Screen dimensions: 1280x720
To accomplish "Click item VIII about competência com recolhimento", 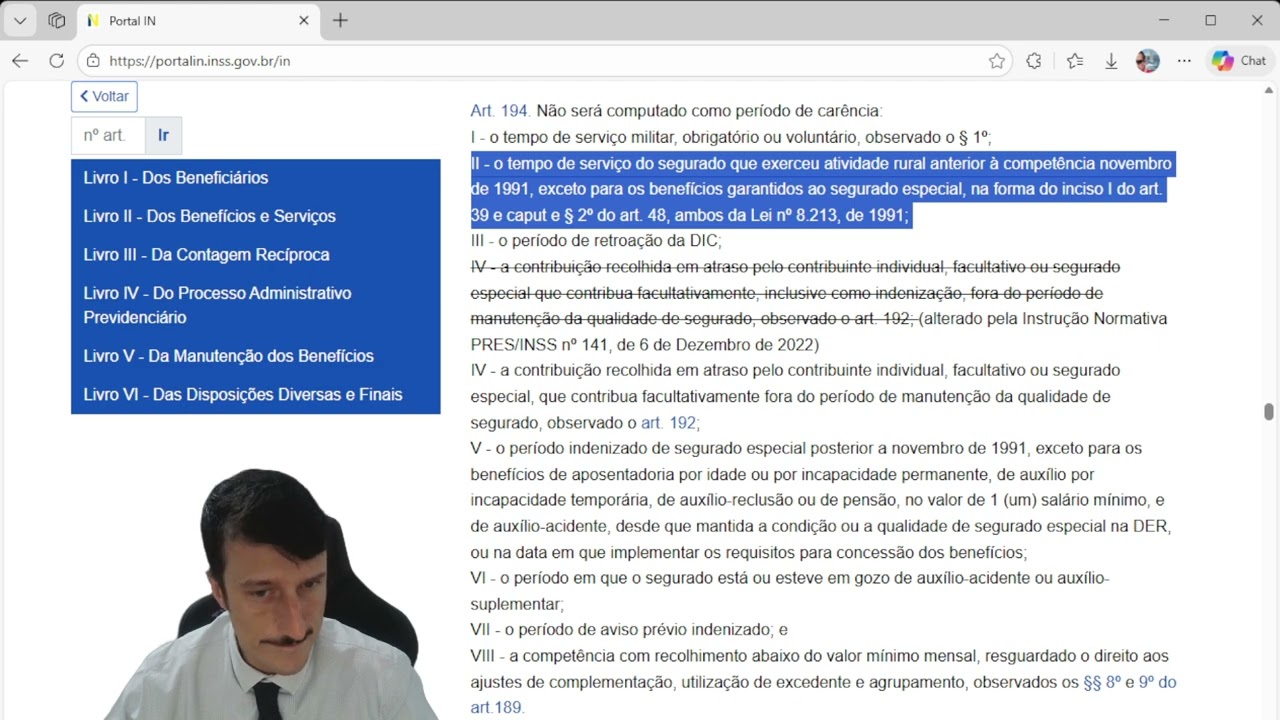I will pyautogui.click(x=823, y=682).
